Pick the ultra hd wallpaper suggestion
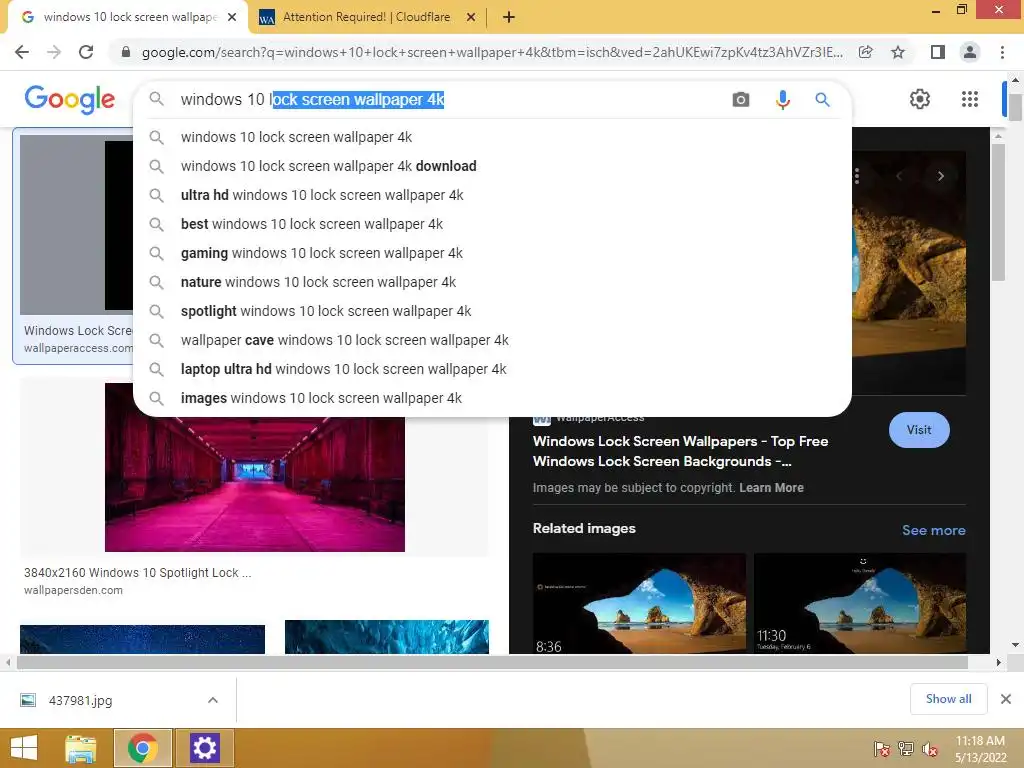1024x768 pixels. (492, 195)
